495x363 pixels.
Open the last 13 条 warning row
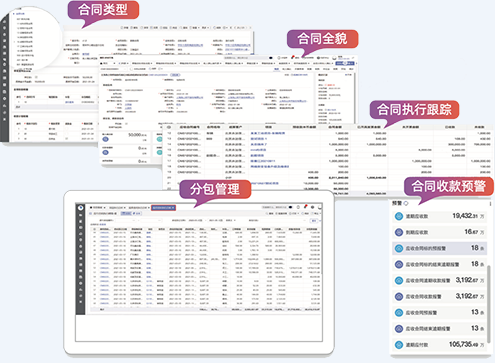tap(439, 329)
